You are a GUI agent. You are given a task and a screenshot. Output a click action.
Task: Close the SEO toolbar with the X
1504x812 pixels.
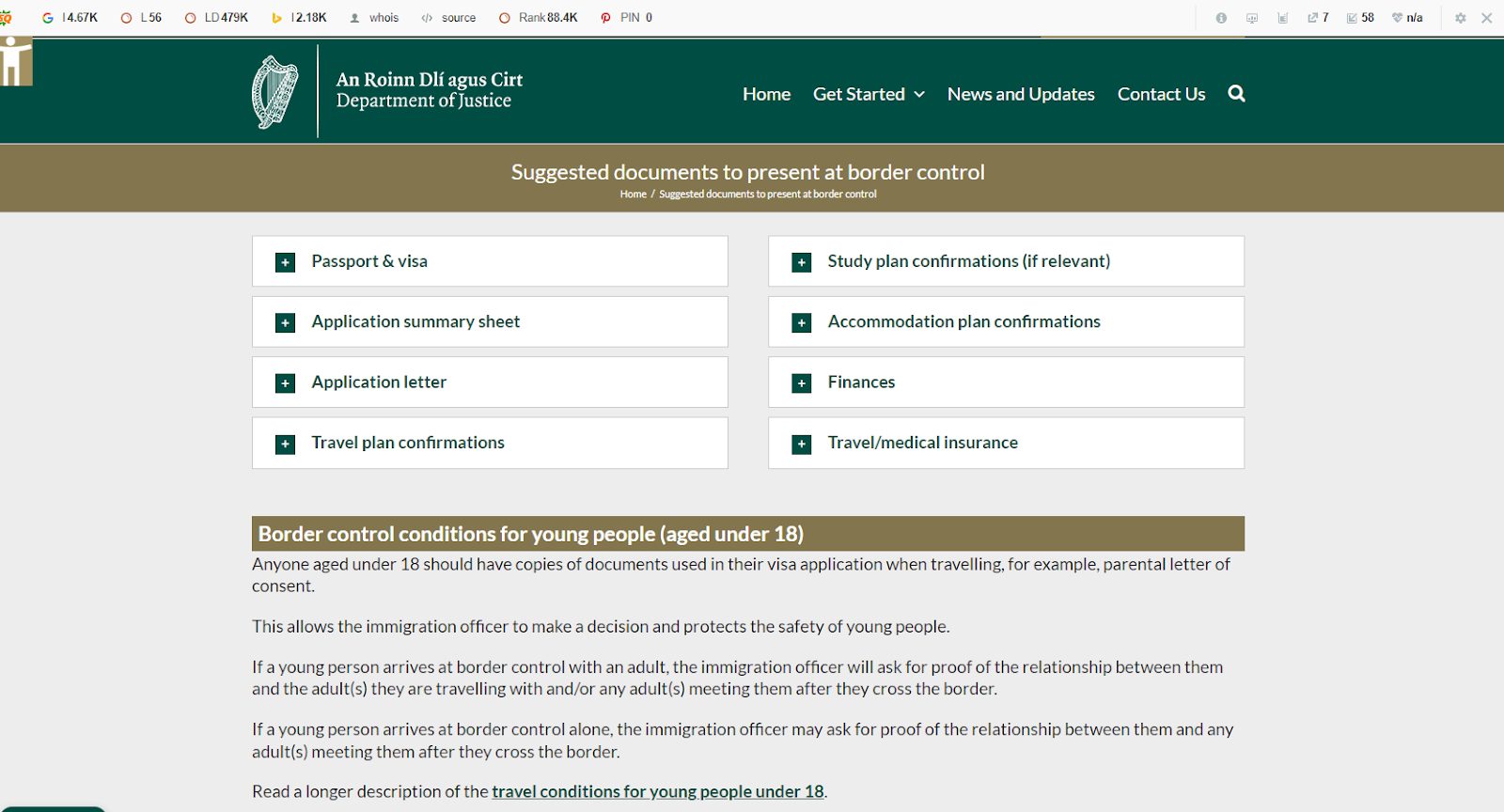(x=1487, y=18)
